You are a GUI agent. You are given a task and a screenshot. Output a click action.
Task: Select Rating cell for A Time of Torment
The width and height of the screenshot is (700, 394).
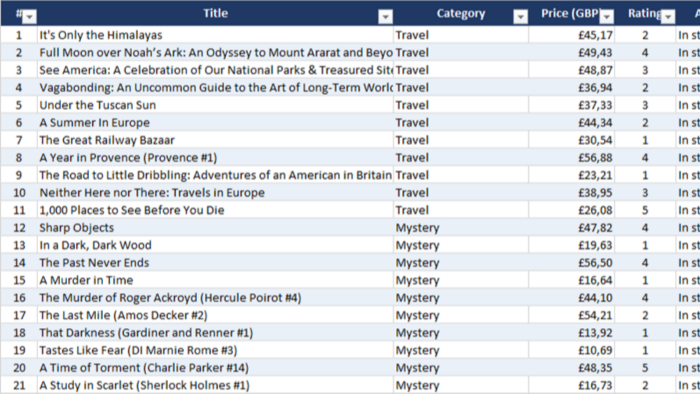click(645, 368)
